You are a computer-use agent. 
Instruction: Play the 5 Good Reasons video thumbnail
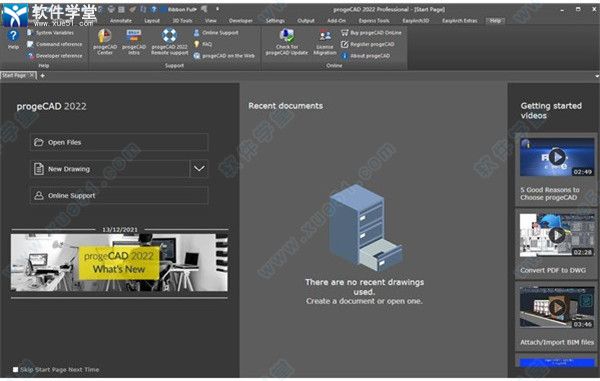pos(557,157)
